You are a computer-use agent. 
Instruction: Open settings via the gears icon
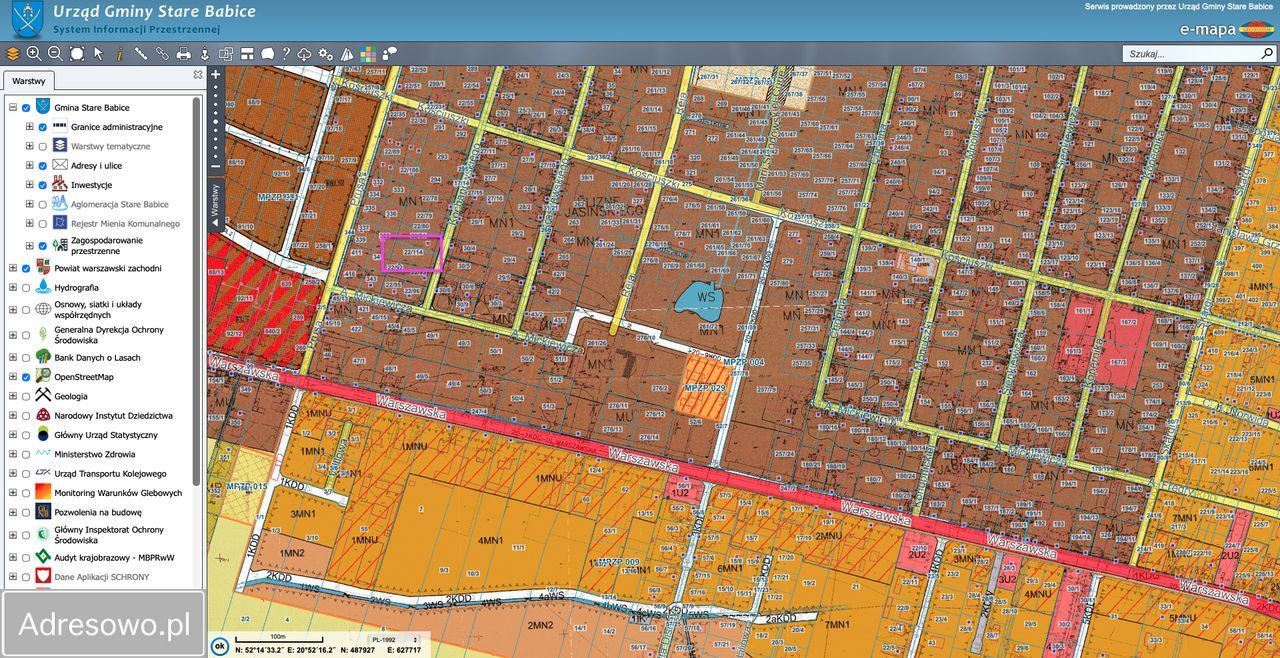[x=326, y=54]
